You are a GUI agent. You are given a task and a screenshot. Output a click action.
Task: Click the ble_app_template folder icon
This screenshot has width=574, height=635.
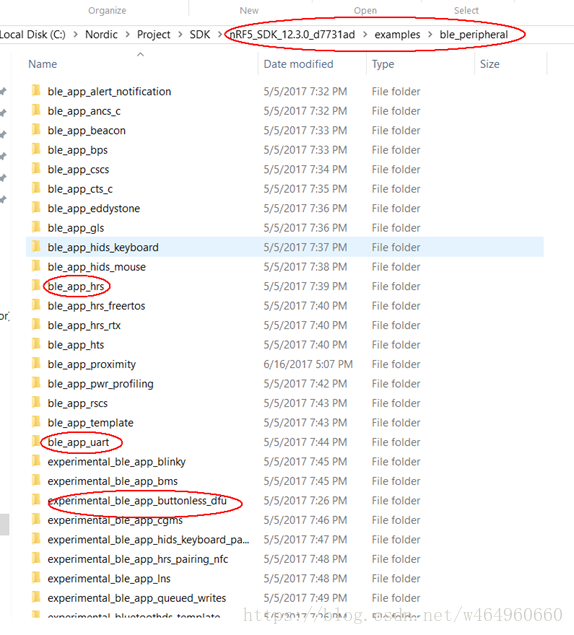[x=36, y=422]
